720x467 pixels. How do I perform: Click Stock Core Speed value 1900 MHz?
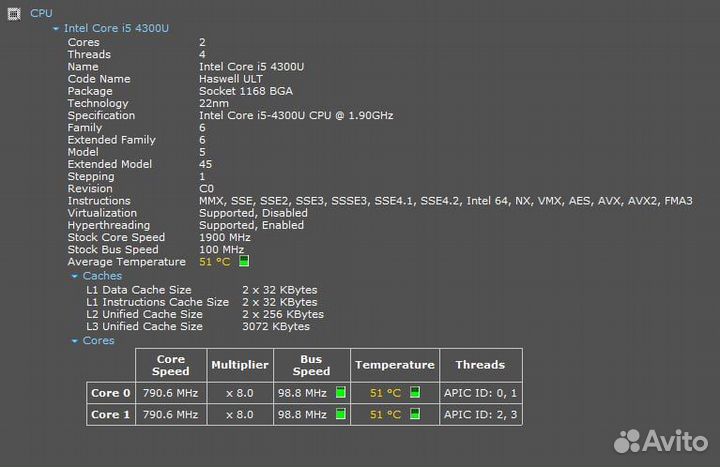click(225, 237)
